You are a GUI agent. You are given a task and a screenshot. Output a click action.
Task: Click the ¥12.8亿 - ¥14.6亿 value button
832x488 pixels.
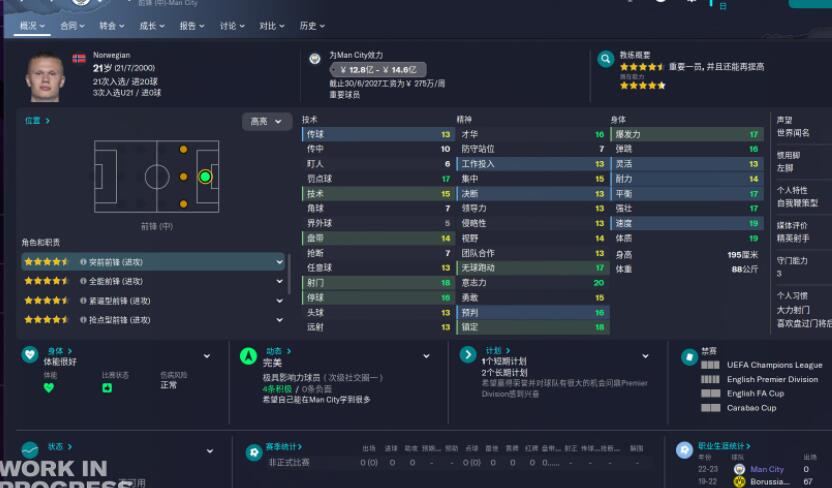378,69
